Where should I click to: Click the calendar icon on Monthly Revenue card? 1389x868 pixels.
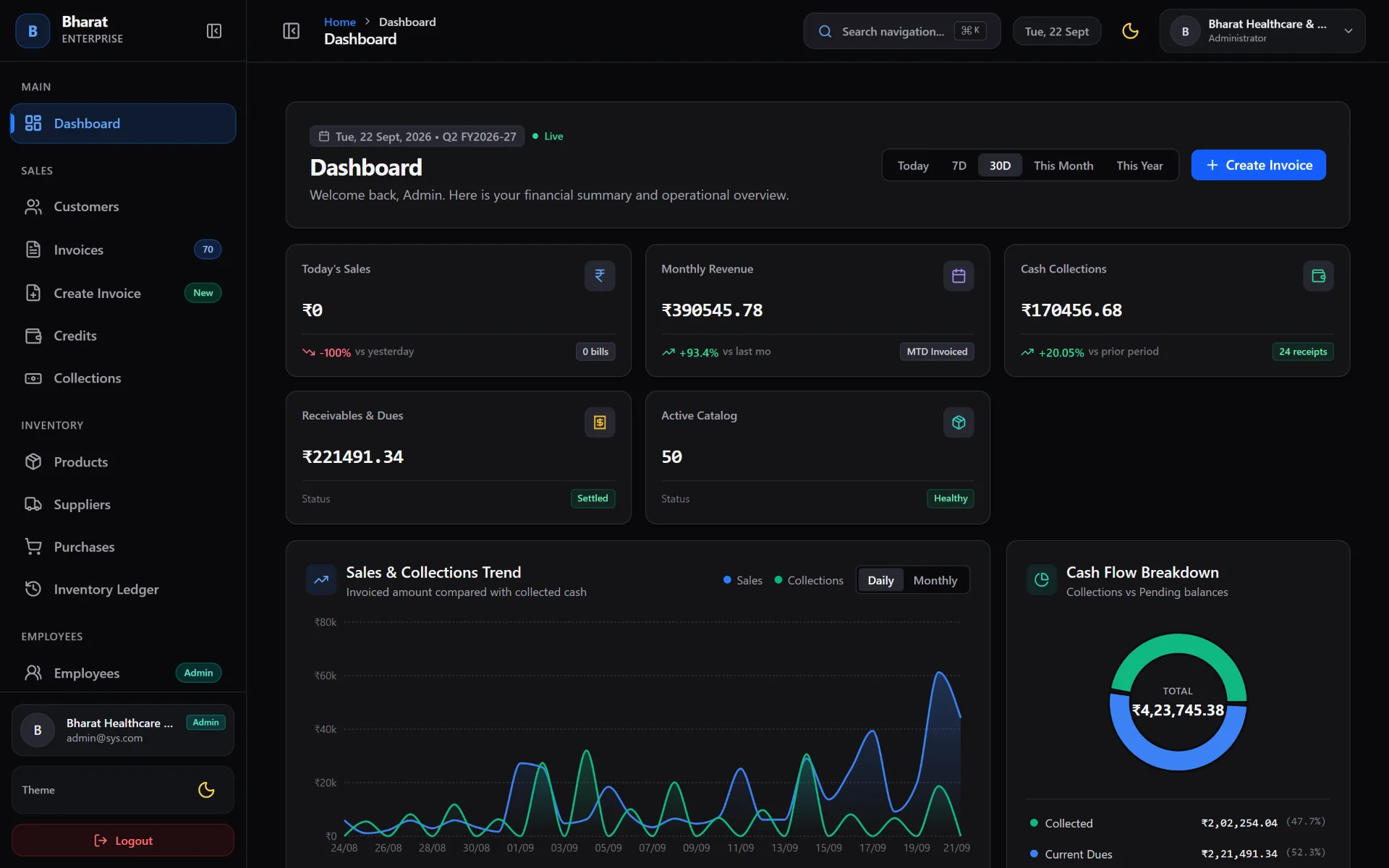click(959, 276)
